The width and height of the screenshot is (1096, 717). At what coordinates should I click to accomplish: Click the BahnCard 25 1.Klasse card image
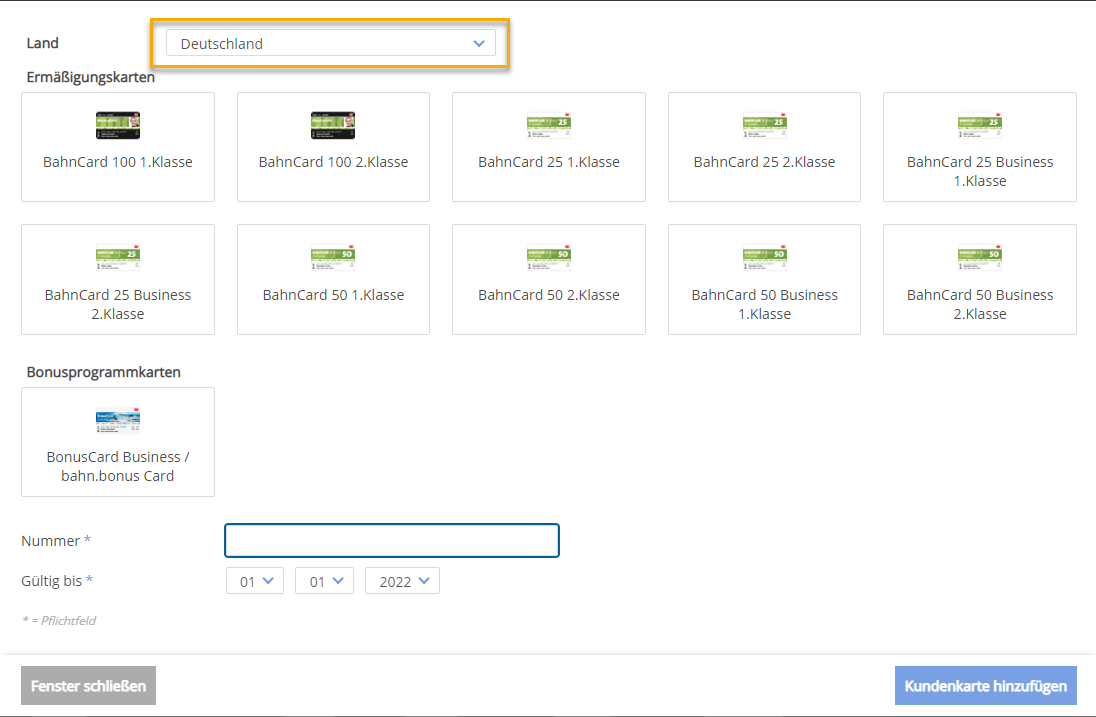click(x=549, y=125)
